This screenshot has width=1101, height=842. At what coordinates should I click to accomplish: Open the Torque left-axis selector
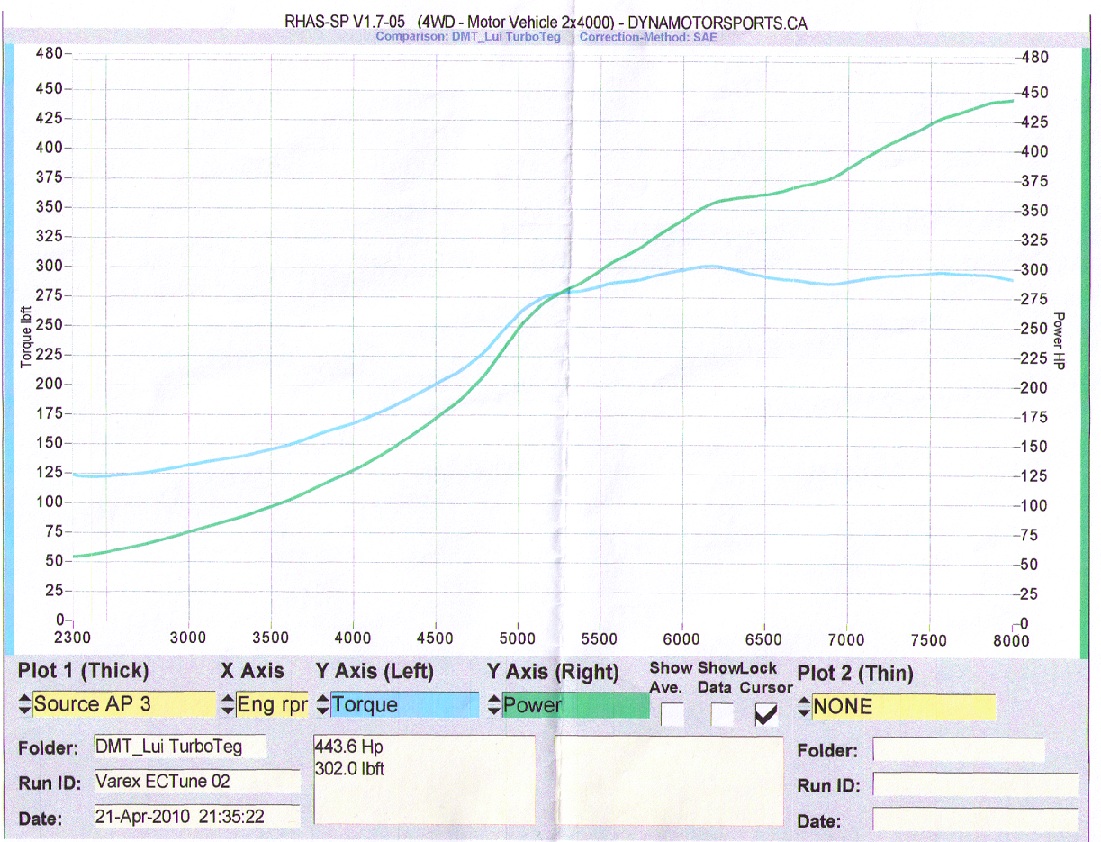[x=404, y=705]
